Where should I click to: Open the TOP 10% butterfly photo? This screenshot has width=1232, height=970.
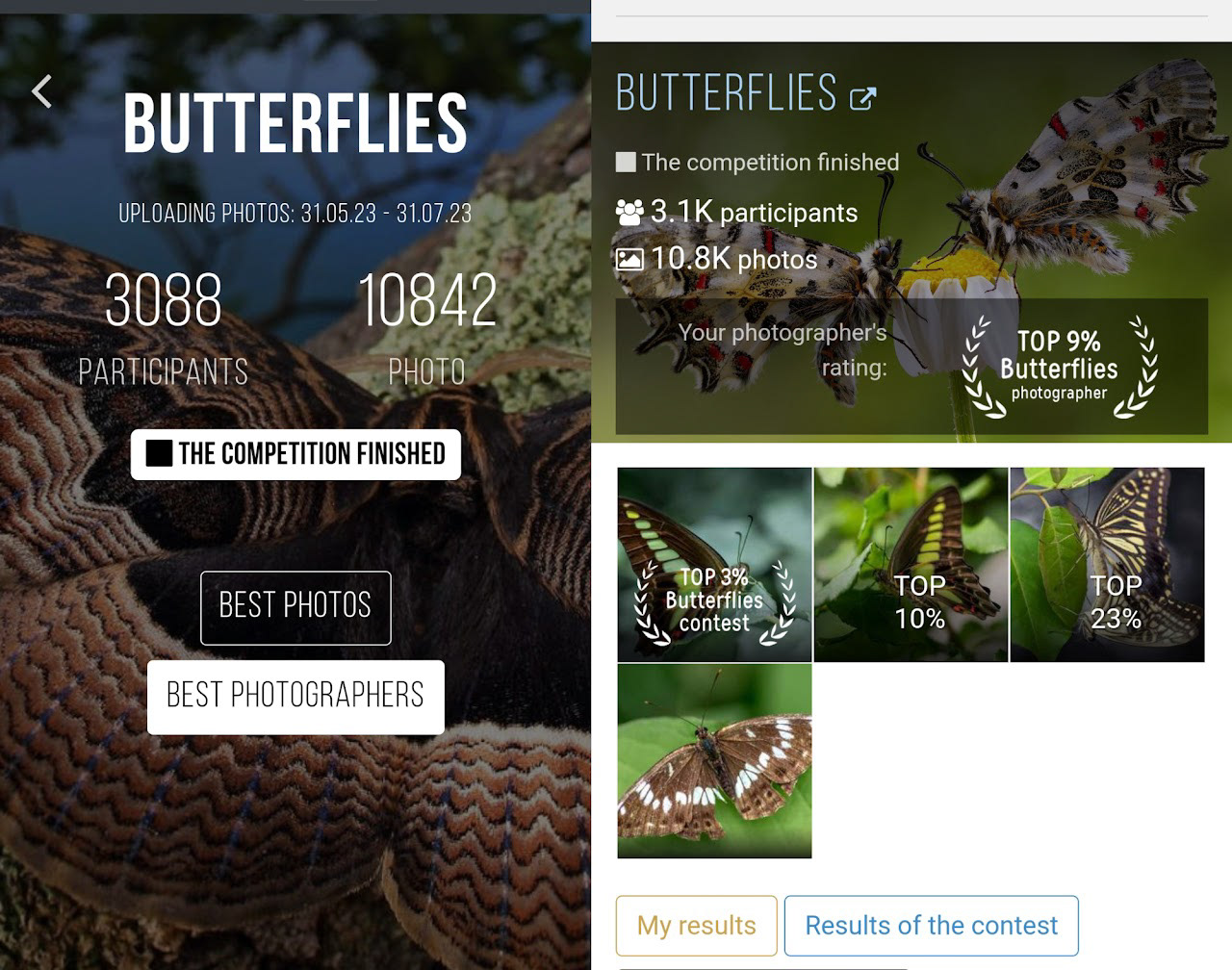click(x=911, y=565)
